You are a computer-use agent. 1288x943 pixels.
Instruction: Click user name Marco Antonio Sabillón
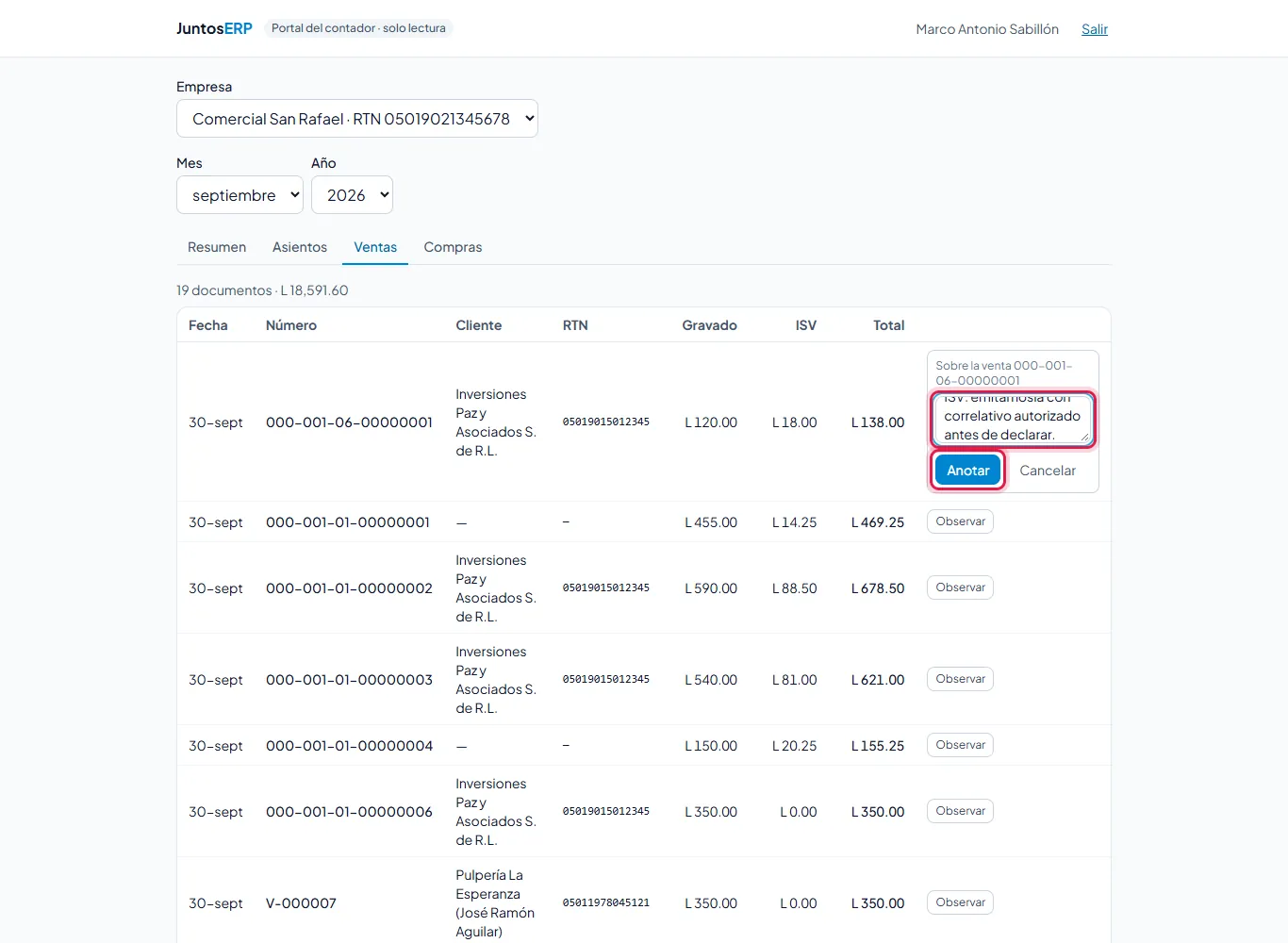987,29
